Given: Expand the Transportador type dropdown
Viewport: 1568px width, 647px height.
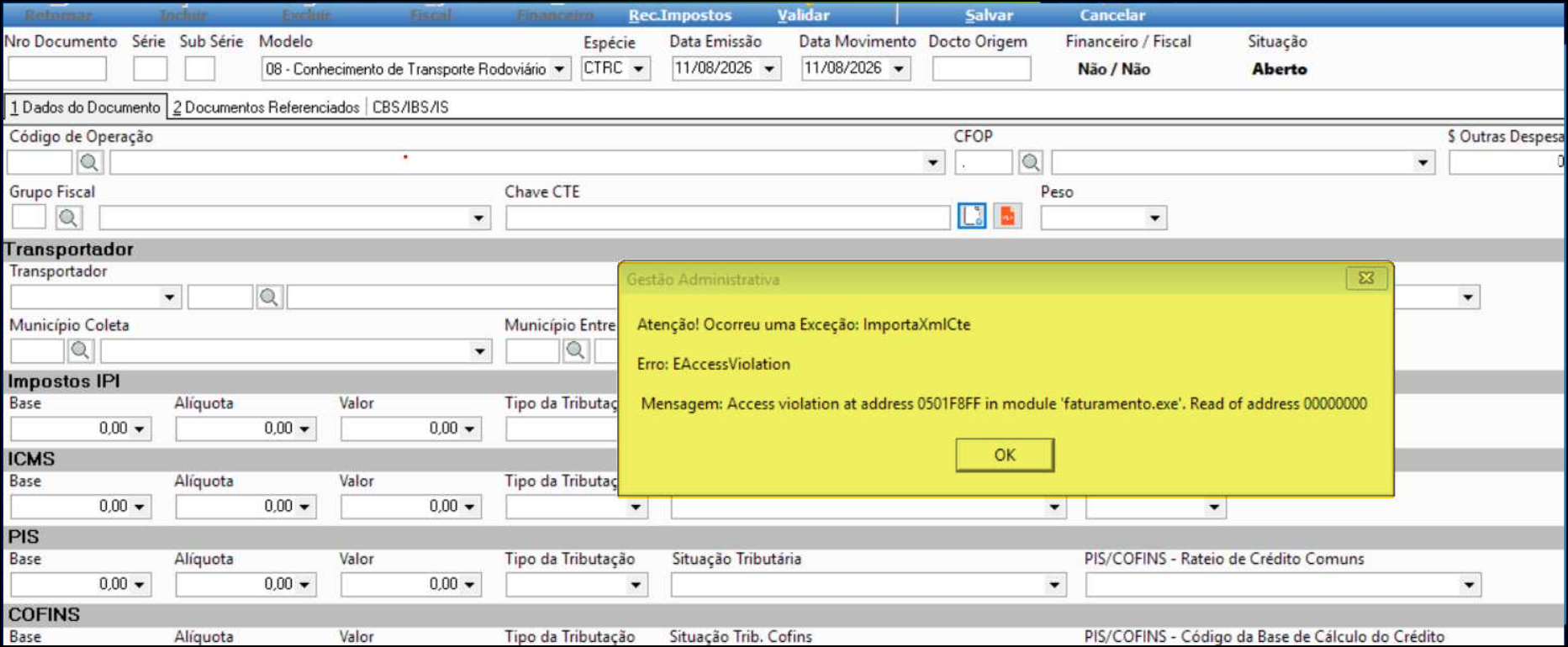Looking at the screenshot, I should 170,297.
